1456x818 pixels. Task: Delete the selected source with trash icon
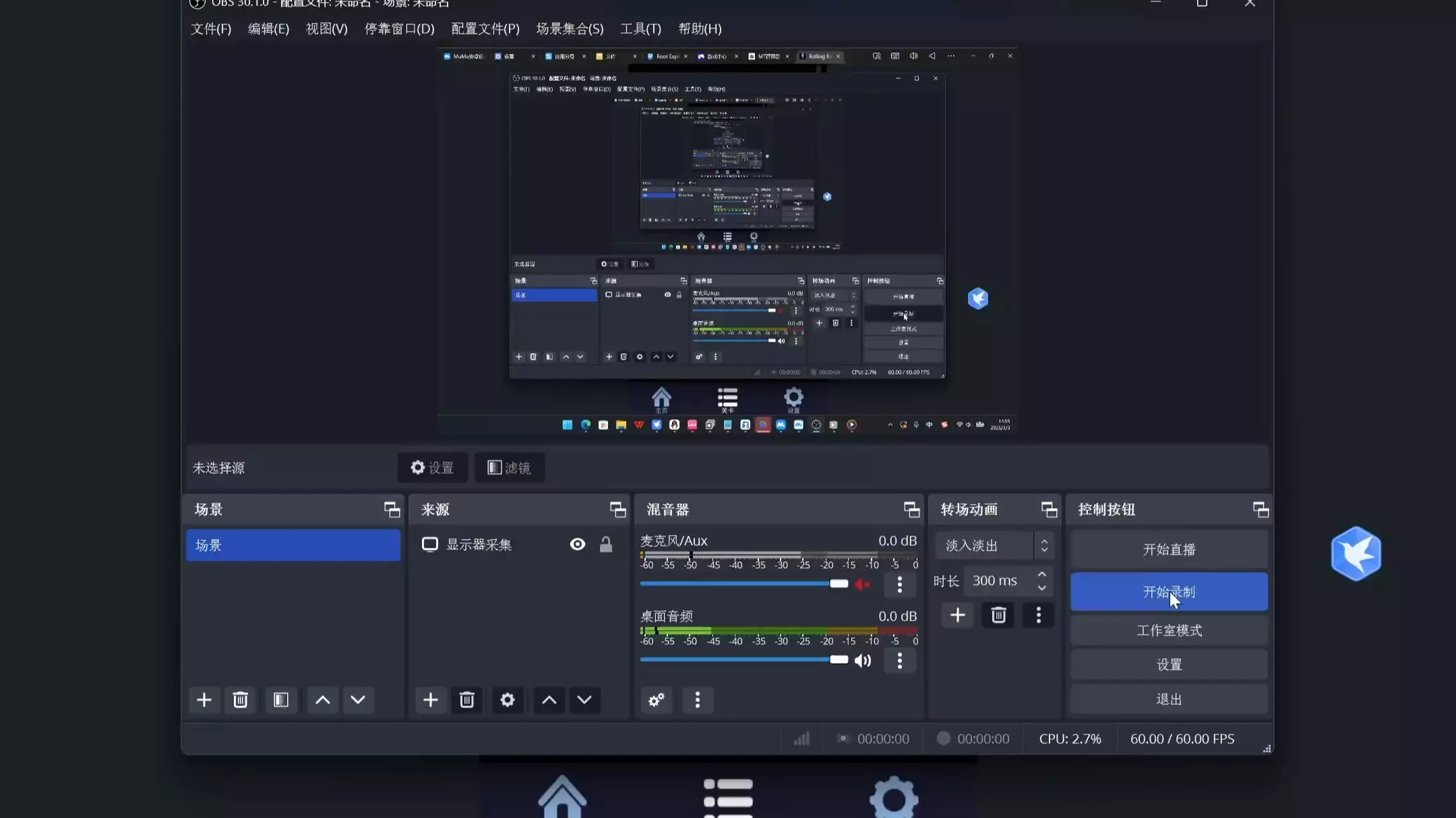pos(466,700)
